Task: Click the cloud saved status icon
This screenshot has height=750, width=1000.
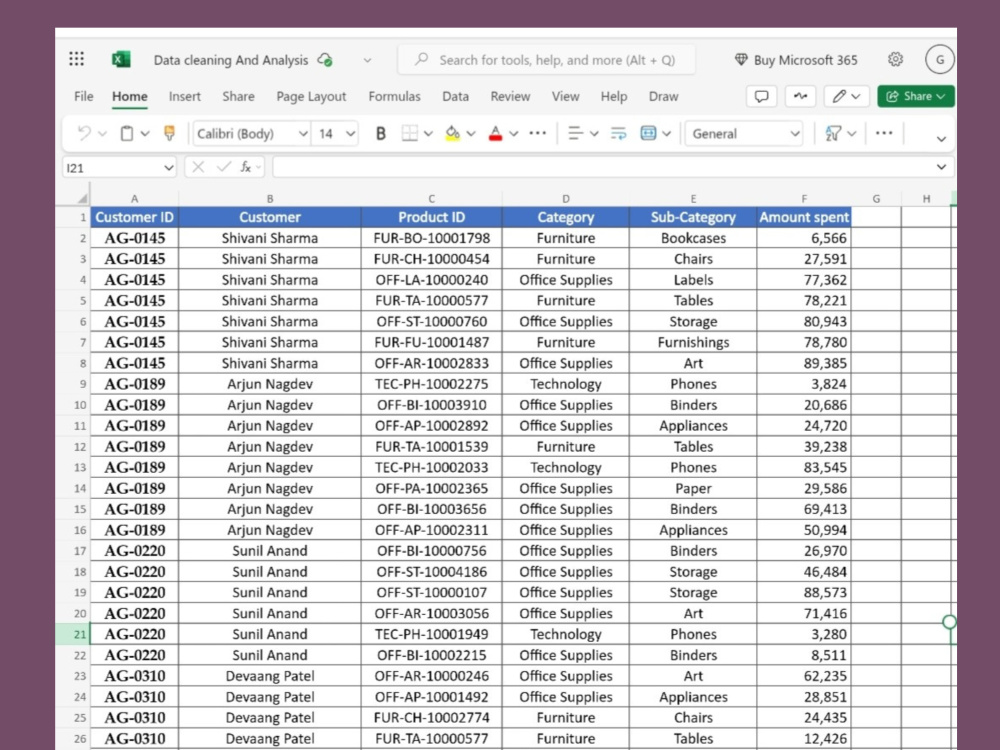Action: (x=325, y=60)
